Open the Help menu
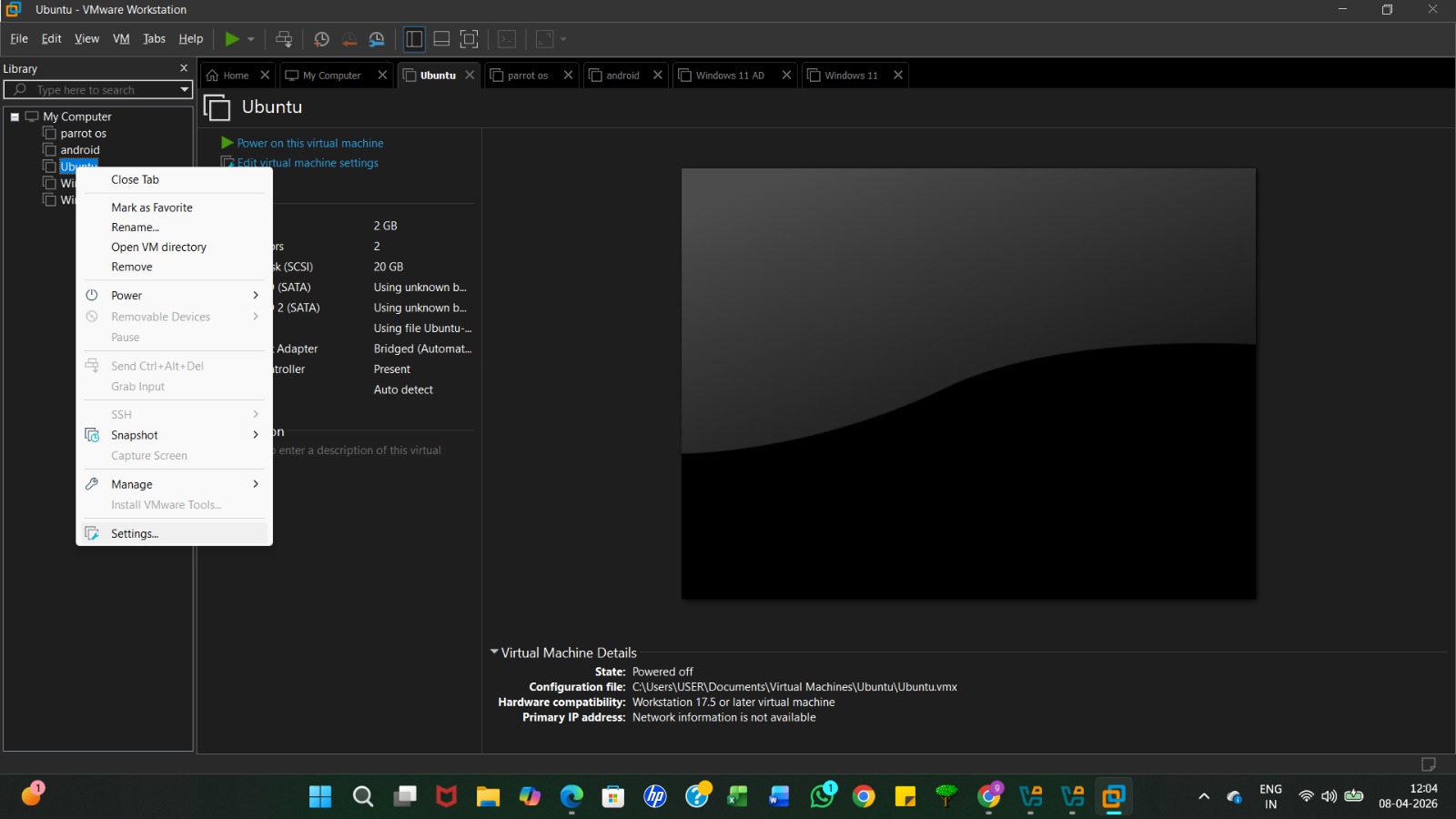The height and width of the screenshot is (819, 1456). point(191,39)
